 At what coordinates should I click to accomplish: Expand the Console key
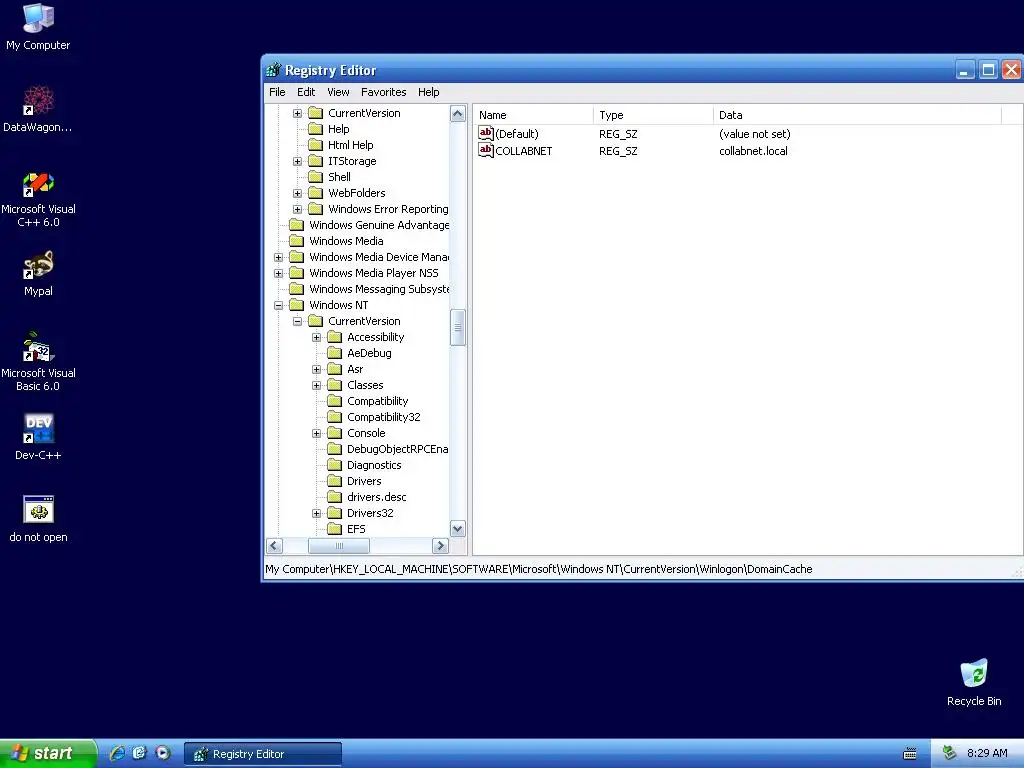click(316, 433)
